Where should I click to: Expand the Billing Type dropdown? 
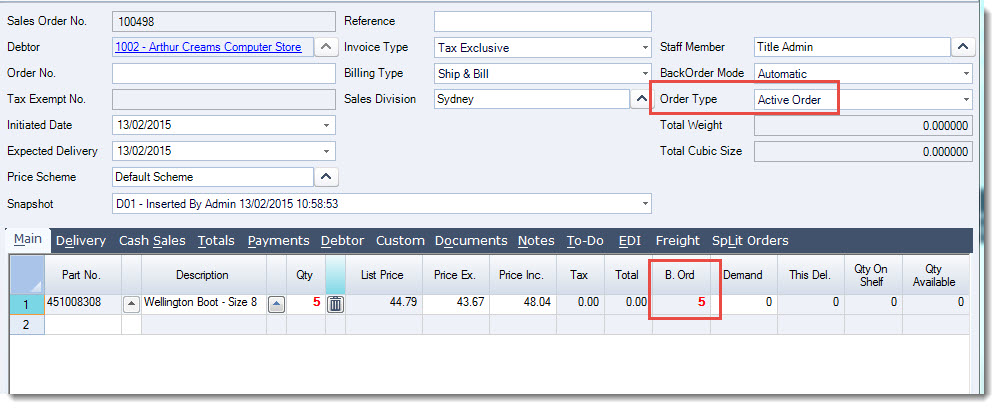click(644, 73)
